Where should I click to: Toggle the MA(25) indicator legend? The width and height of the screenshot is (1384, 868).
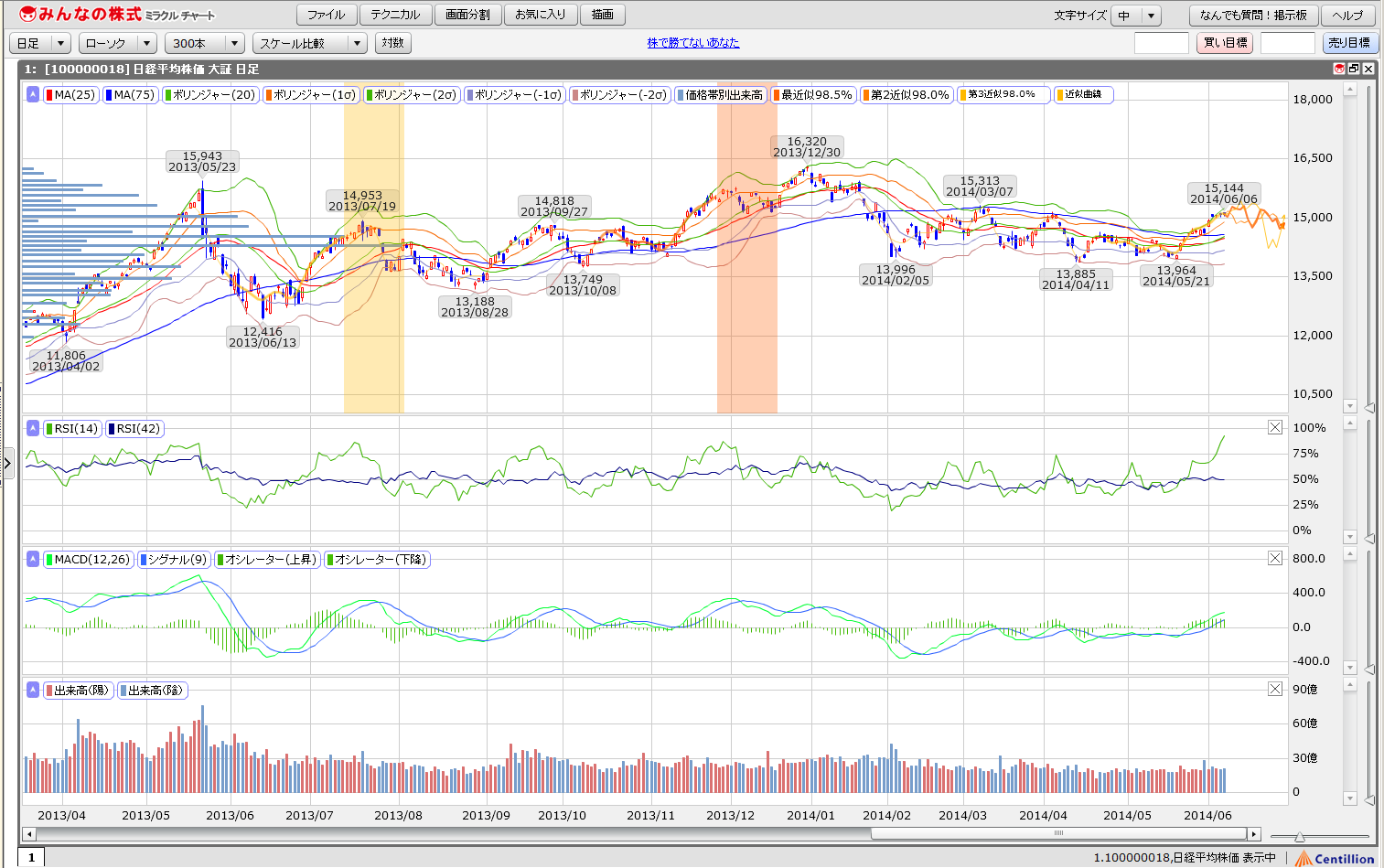[x=70, y=94]
